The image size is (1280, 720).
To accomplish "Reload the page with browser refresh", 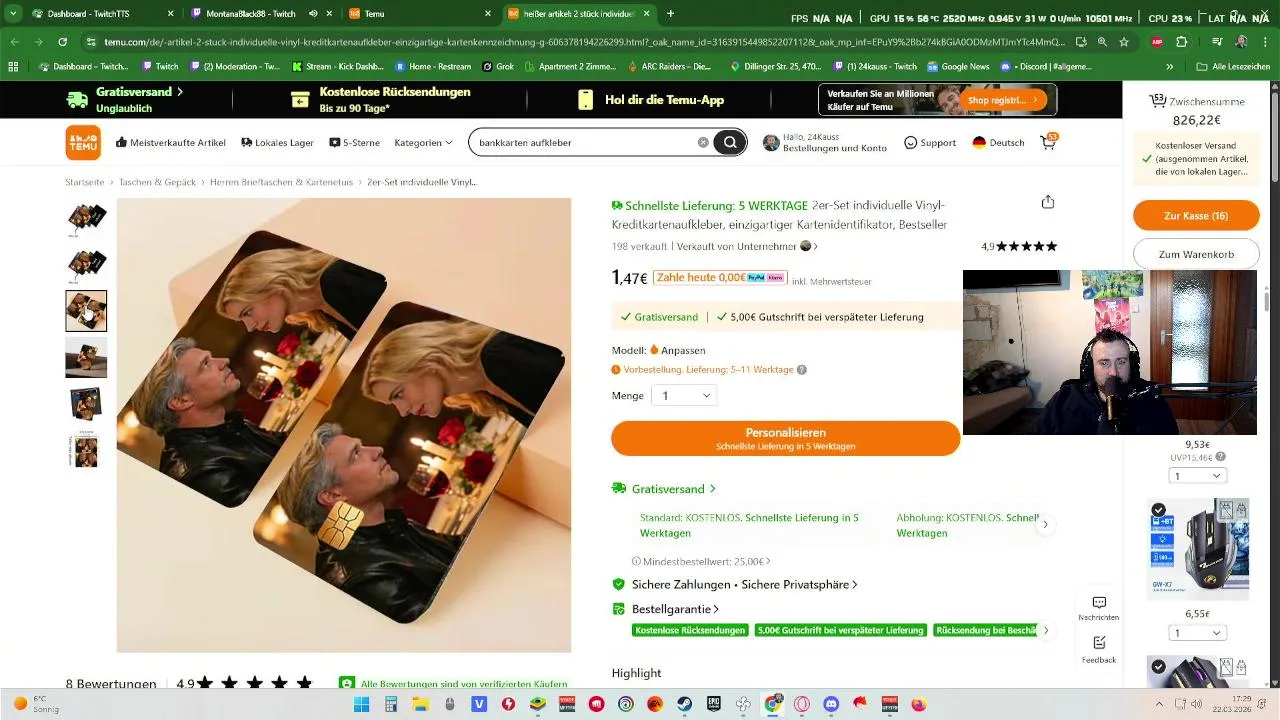I will point(62,42).
